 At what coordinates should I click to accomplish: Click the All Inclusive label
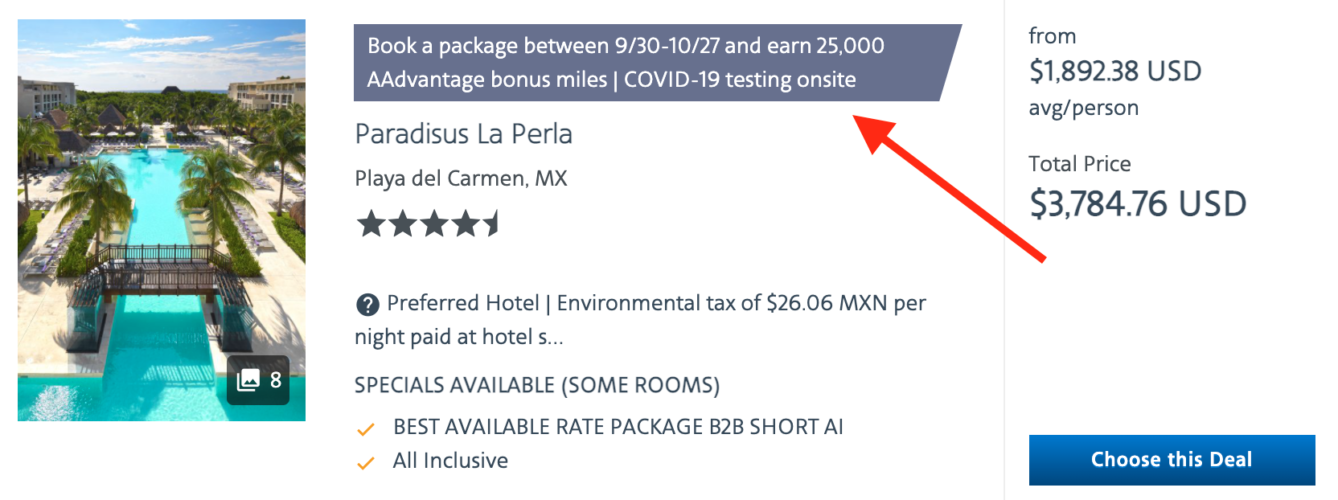coord(450,461)
